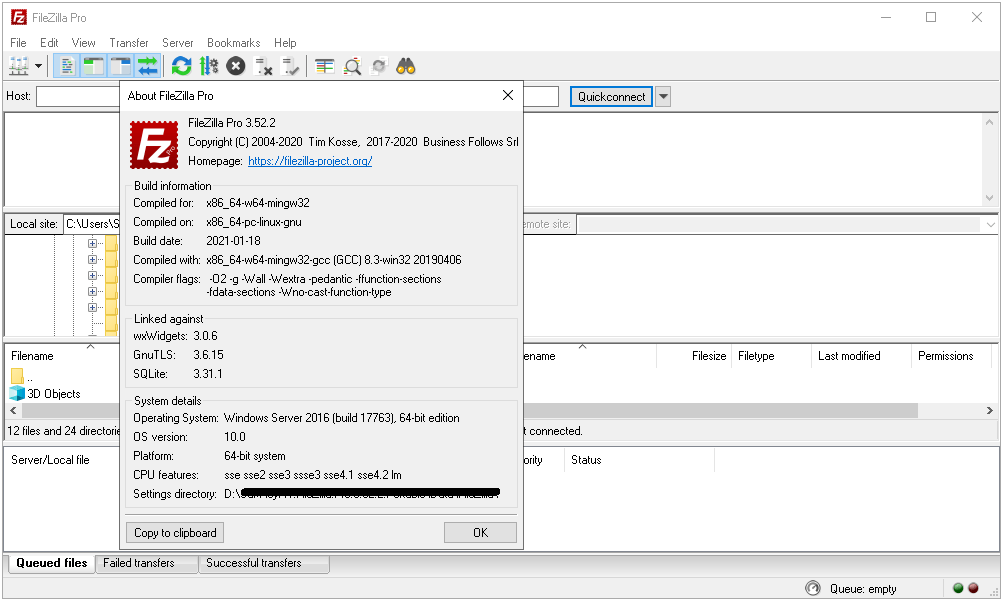Click the Build date '2021-01-18' value
1003x600 pixels.
tap(233, 241)
